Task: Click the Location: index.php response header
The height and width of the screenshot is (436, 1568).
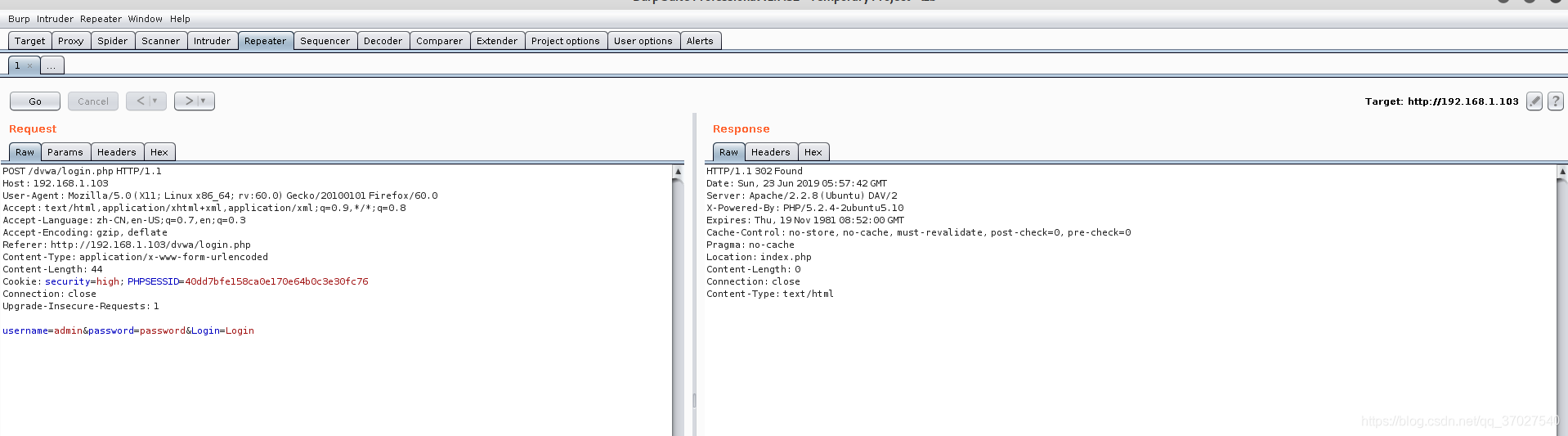Action: [759, 257]
